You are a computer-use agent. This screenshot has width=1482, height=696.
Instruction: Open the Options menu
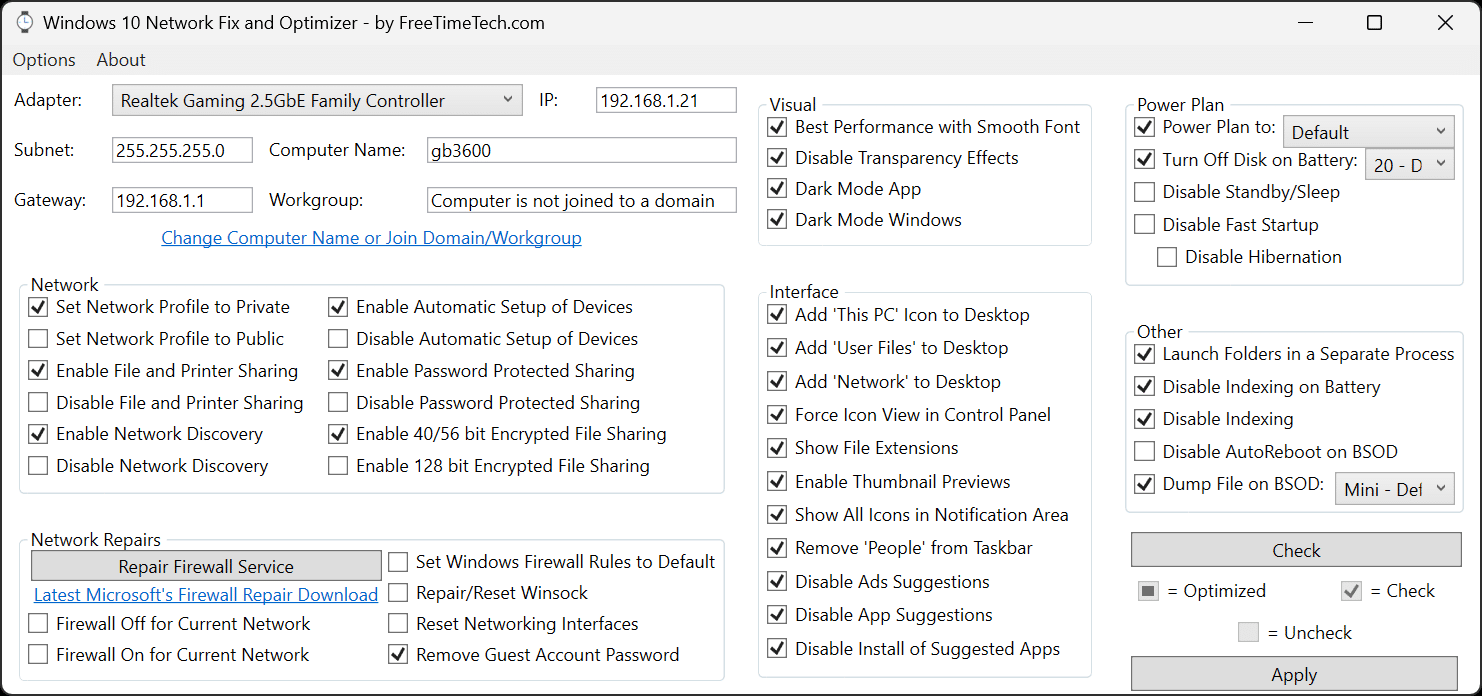(x=43, y=60)
